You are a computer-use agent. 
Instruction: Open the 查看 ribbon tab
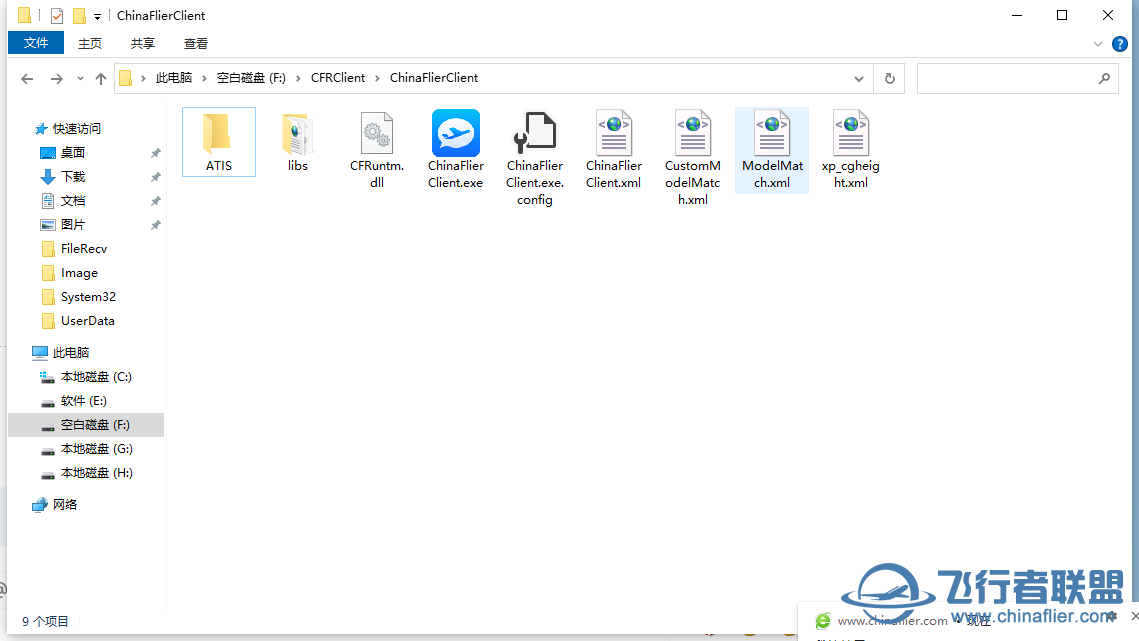click(x=195, y=44)
